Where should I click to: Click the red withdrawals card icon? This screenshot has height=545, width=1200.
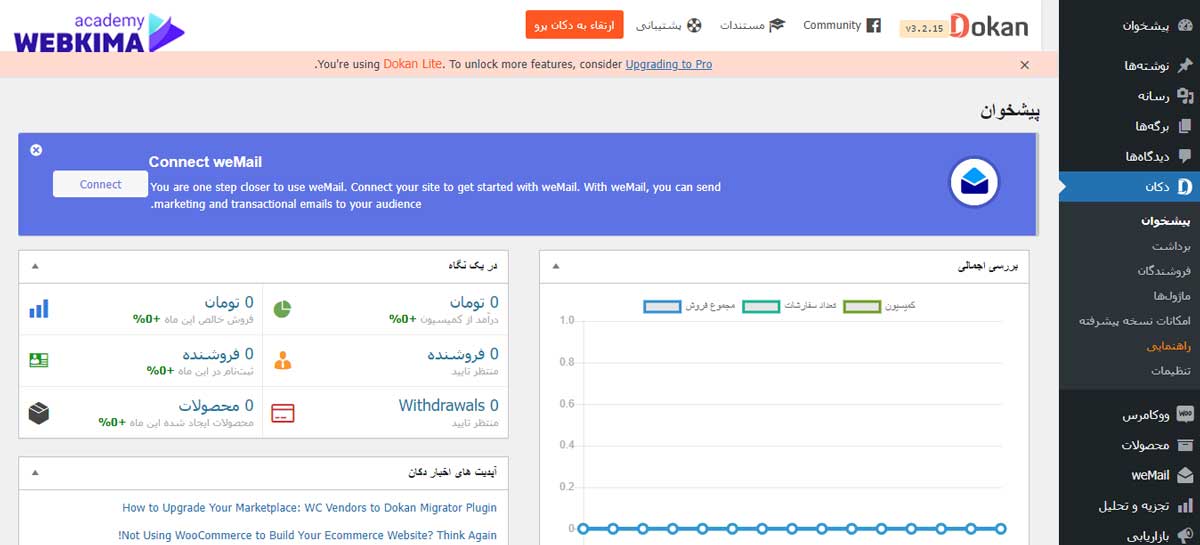pyautogui.click(x=283, y=413)
